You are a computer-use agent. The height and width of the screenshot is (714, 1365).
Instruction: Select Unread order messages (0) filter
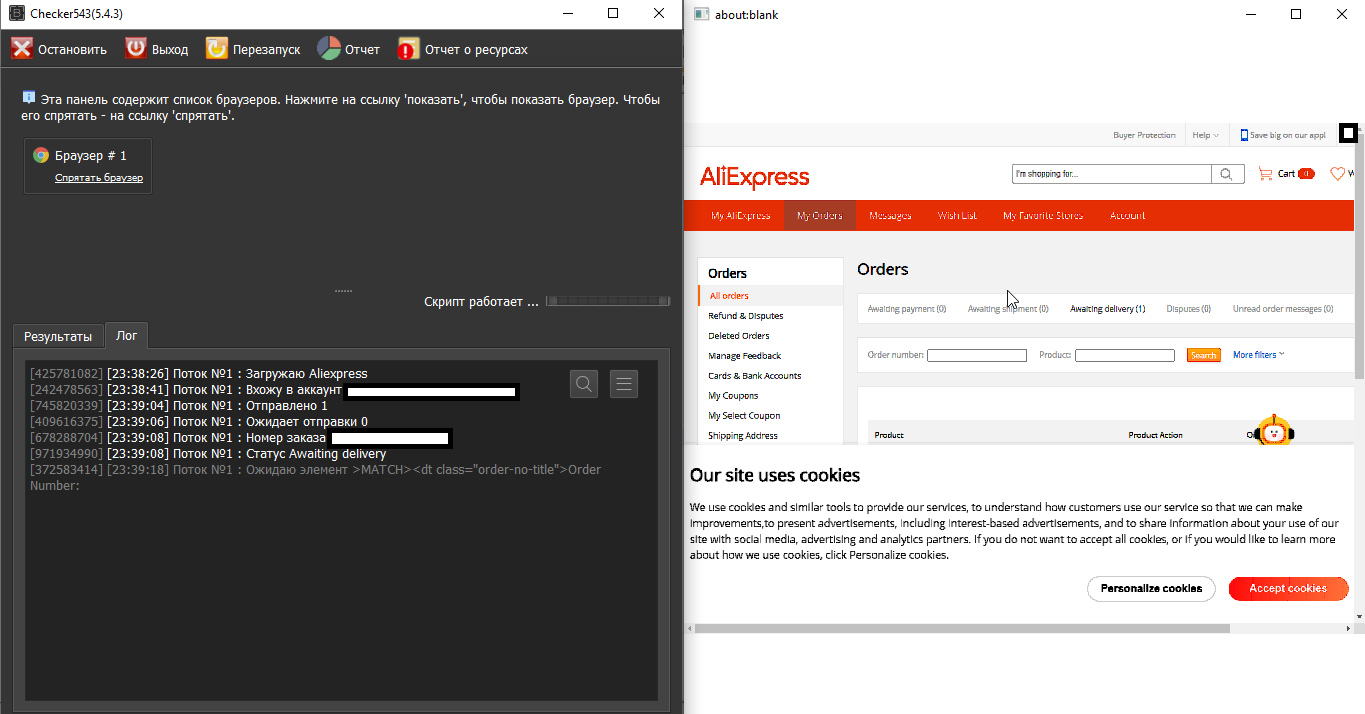coord(1283,309)
